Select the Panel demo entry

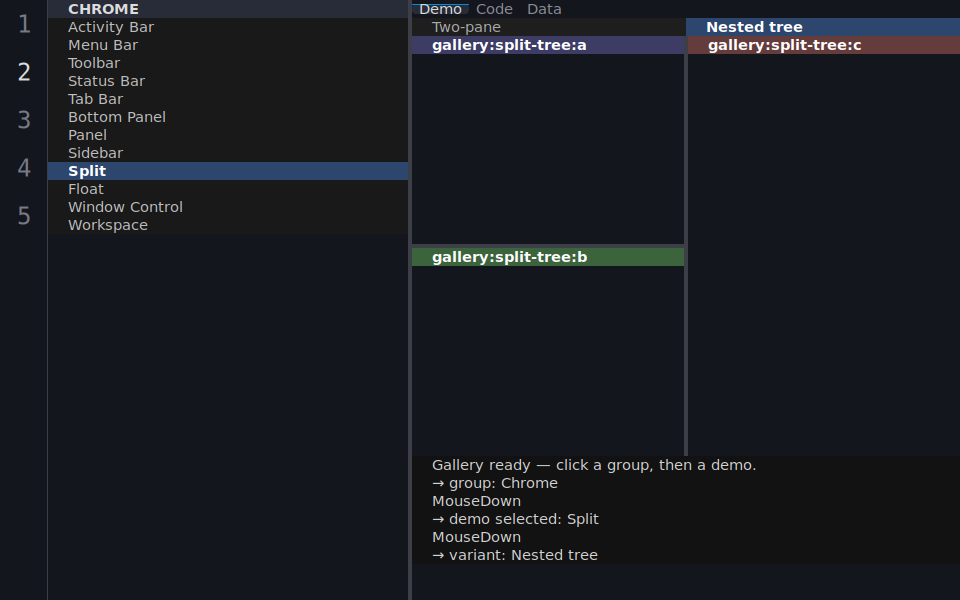pyautogui.click(x=228, y=135)
